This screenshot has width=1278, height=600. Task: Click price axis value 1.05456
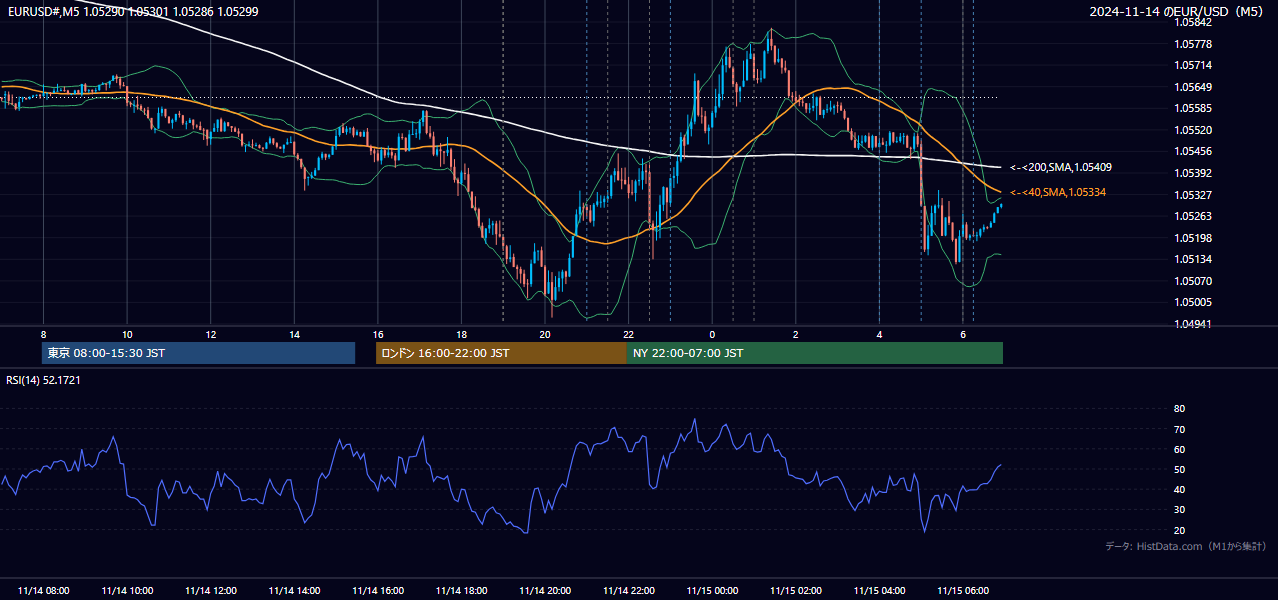pyautogui.click(x=1192, y=151)
